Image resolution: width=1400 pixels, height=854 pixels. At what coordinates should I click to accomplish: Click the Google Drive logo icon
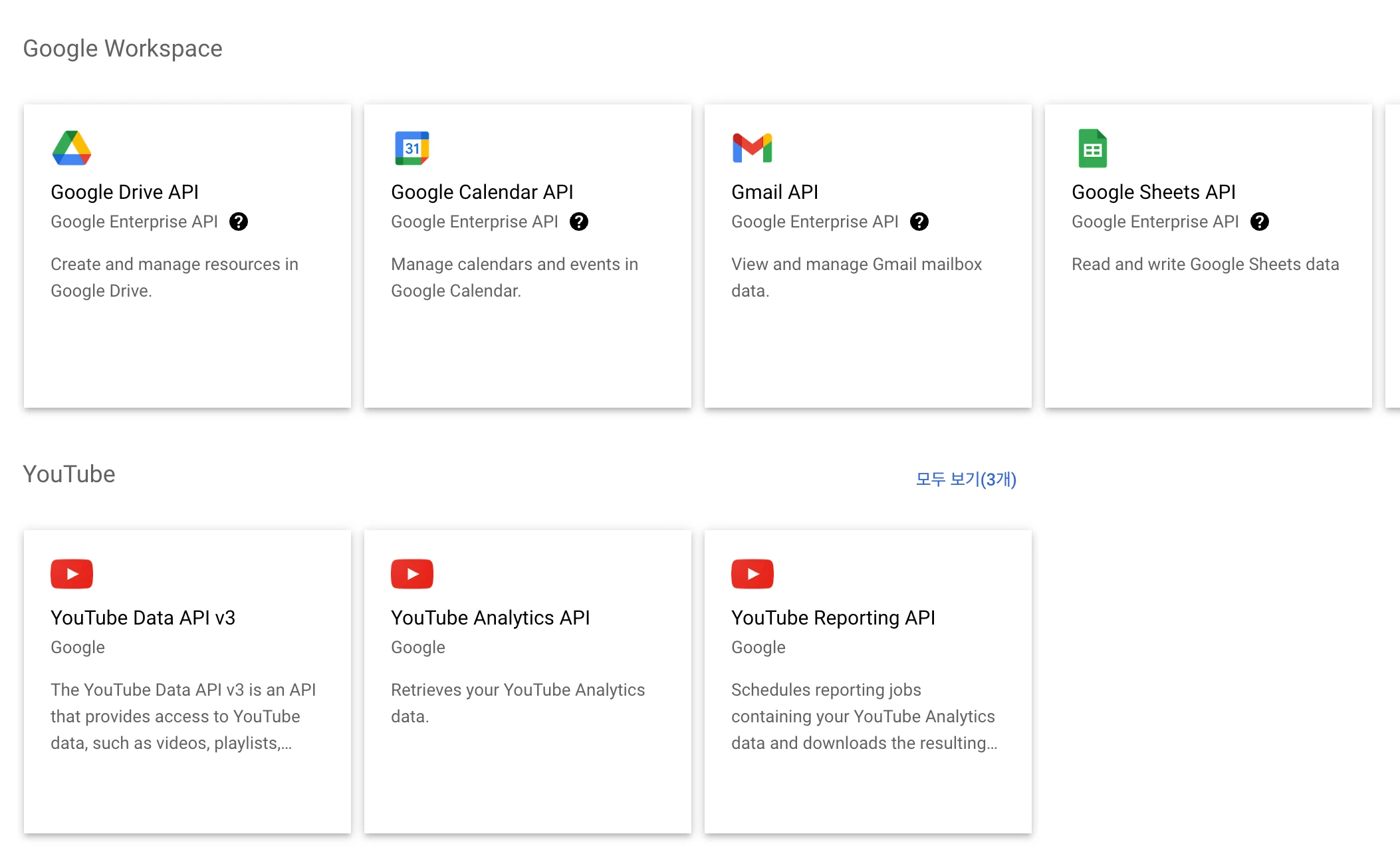pos(72,148)
